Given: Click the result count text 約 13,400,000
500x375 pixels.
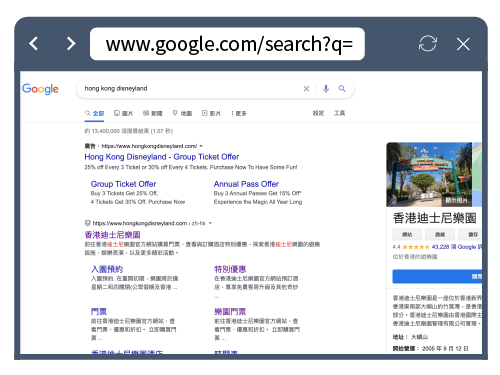Looking at the screenshot, I should [129, 131].
